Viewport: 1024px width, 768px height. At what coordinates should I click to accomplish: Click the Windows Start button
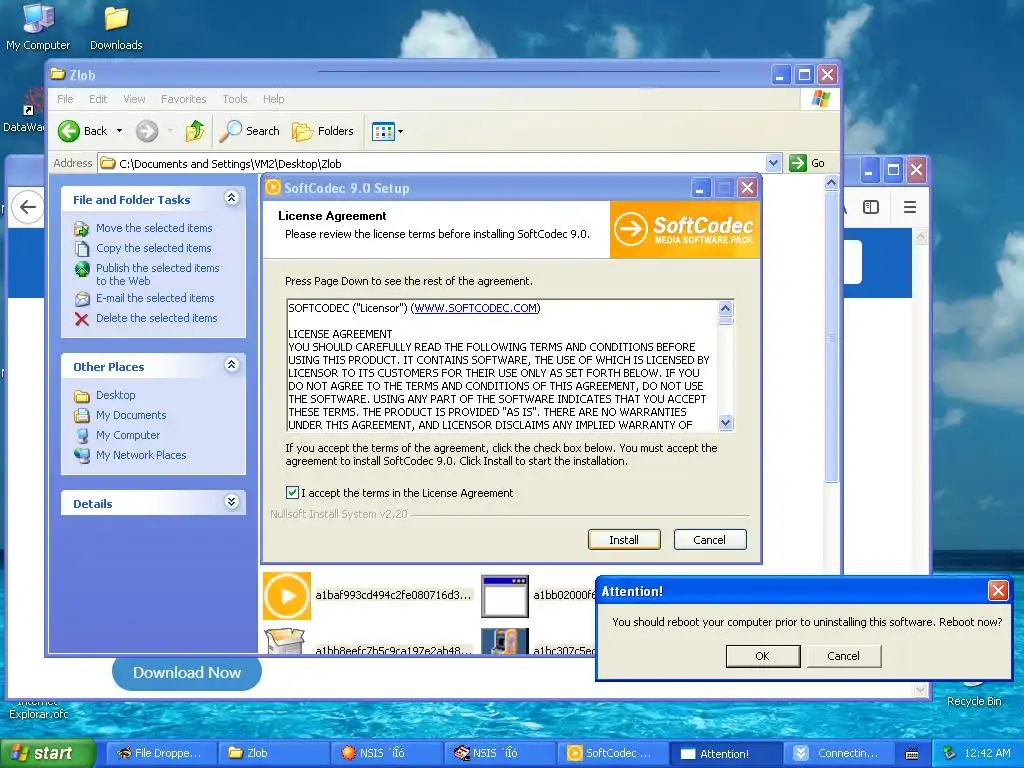tap(48, 754)
